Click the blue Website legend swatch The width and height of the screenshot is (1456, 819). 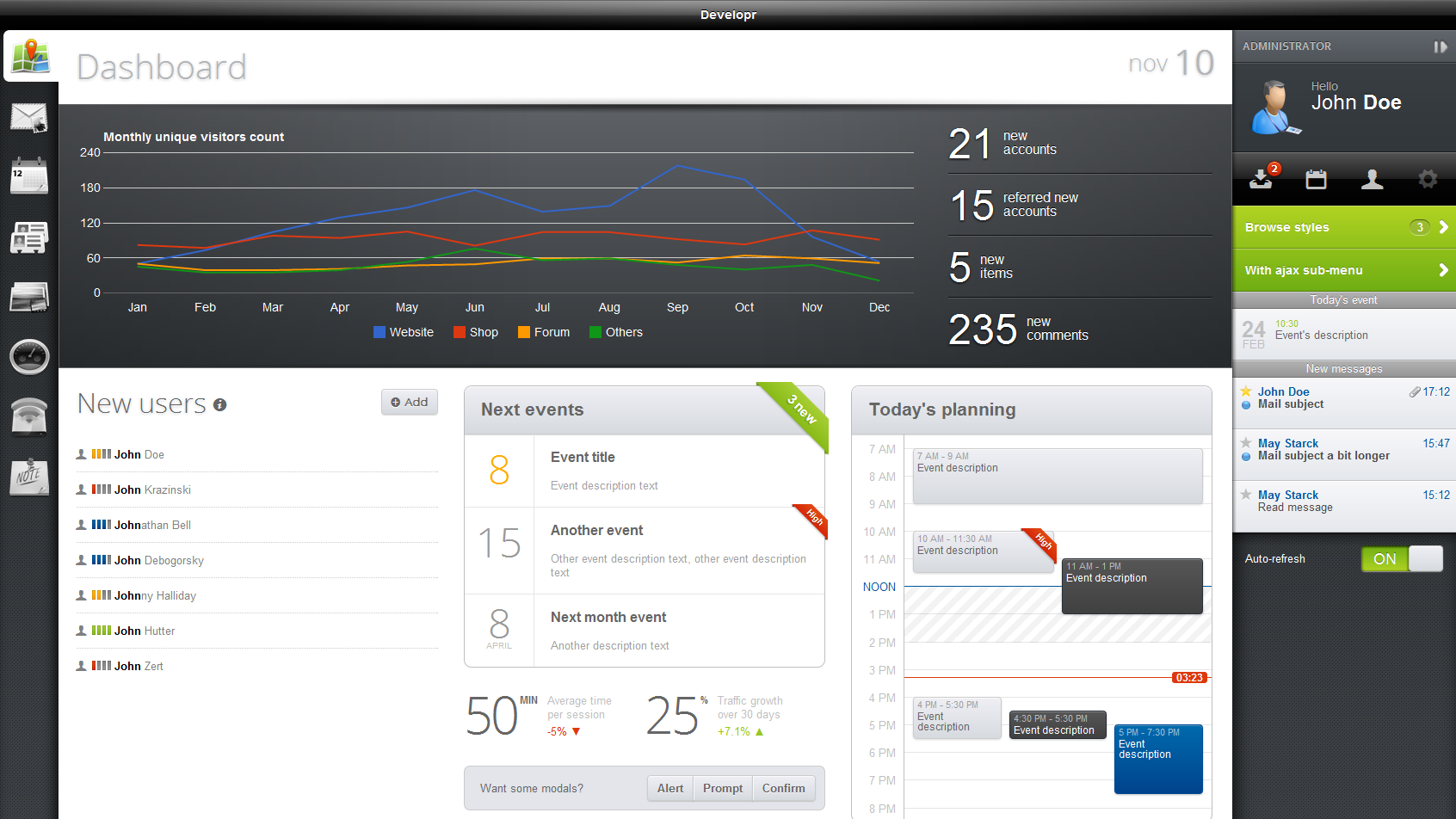[x=379, y=332]
